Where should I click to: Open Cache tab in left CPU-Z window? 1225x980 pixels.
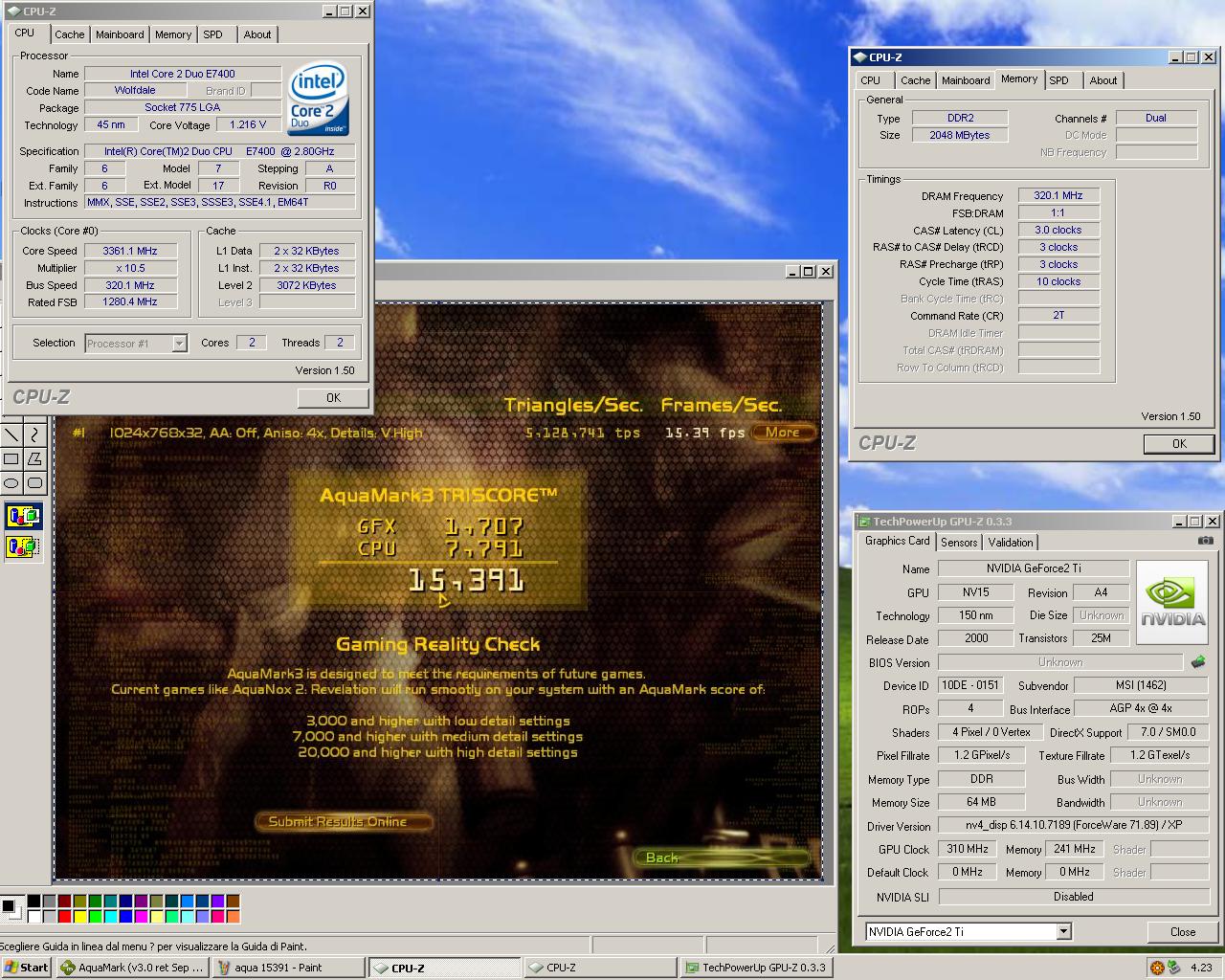click(69, 34)
